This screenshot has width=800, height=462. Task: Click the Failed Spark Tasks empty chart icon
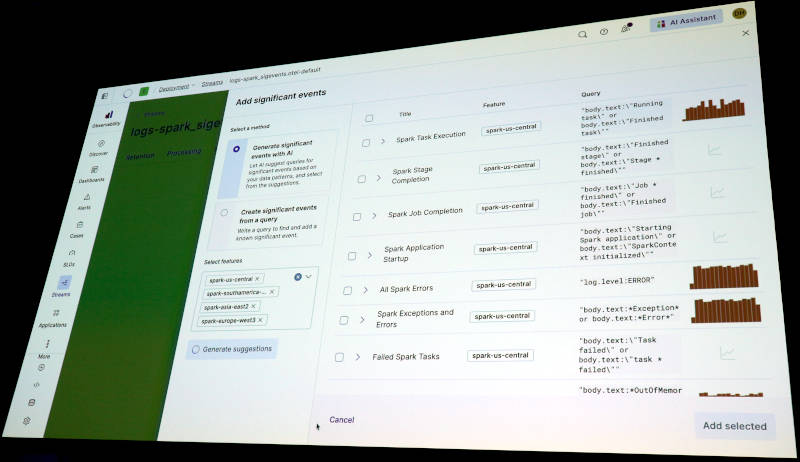(727, 353)
